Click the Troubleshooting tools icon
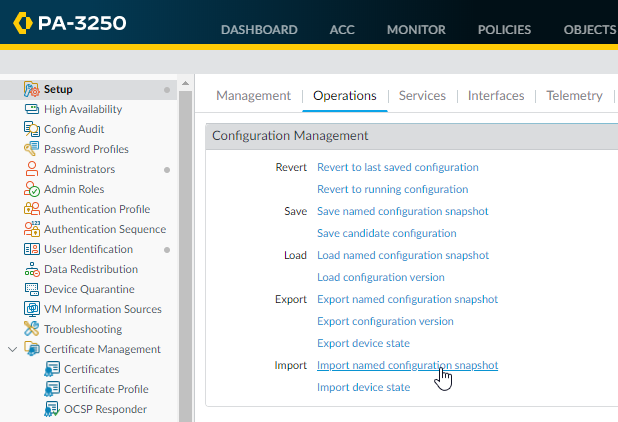 pos(30,329)
